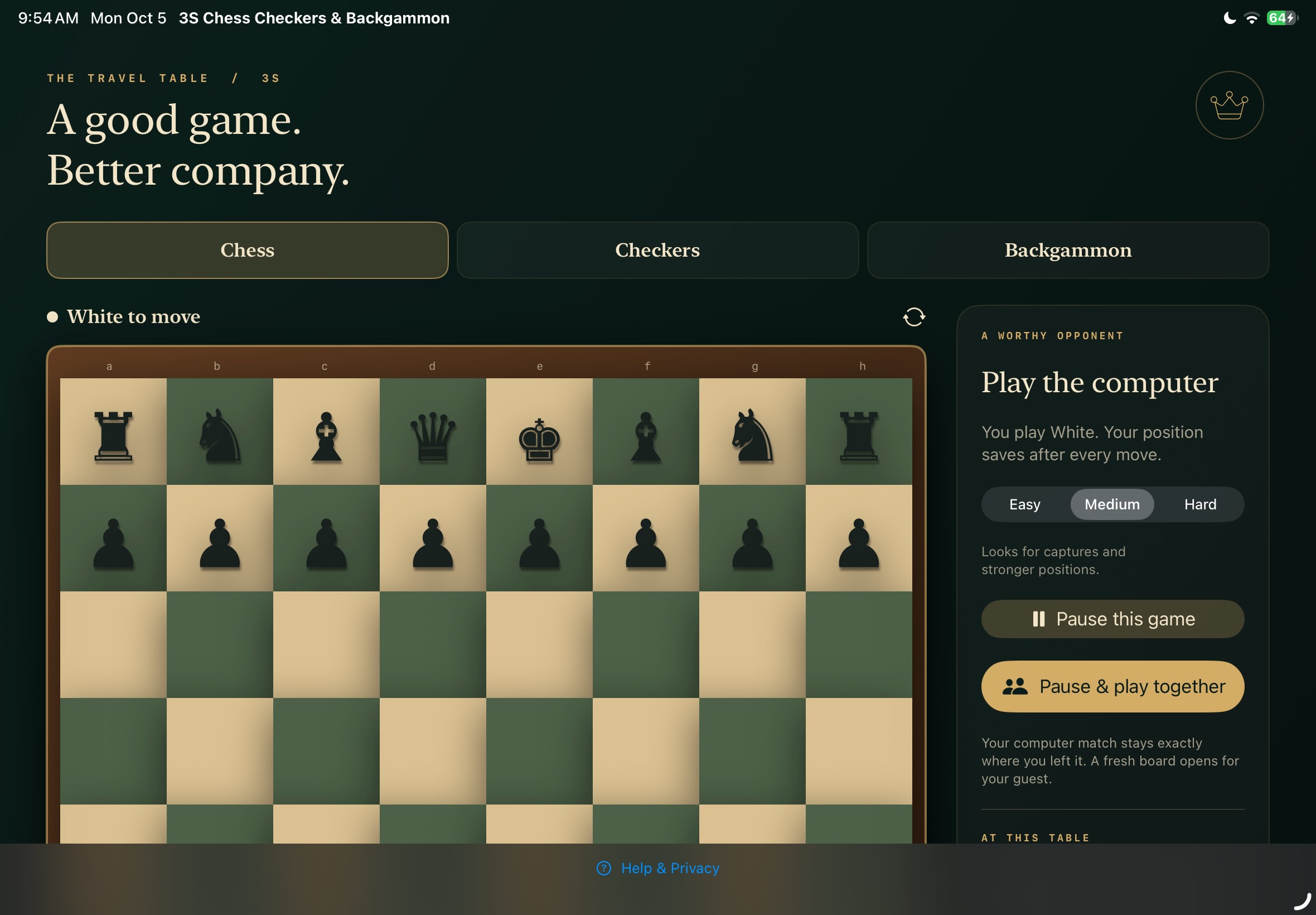Screen dimensions: 1316x915
Task: Select the black pawn on g-file
Action: click(x=752, y=543)
